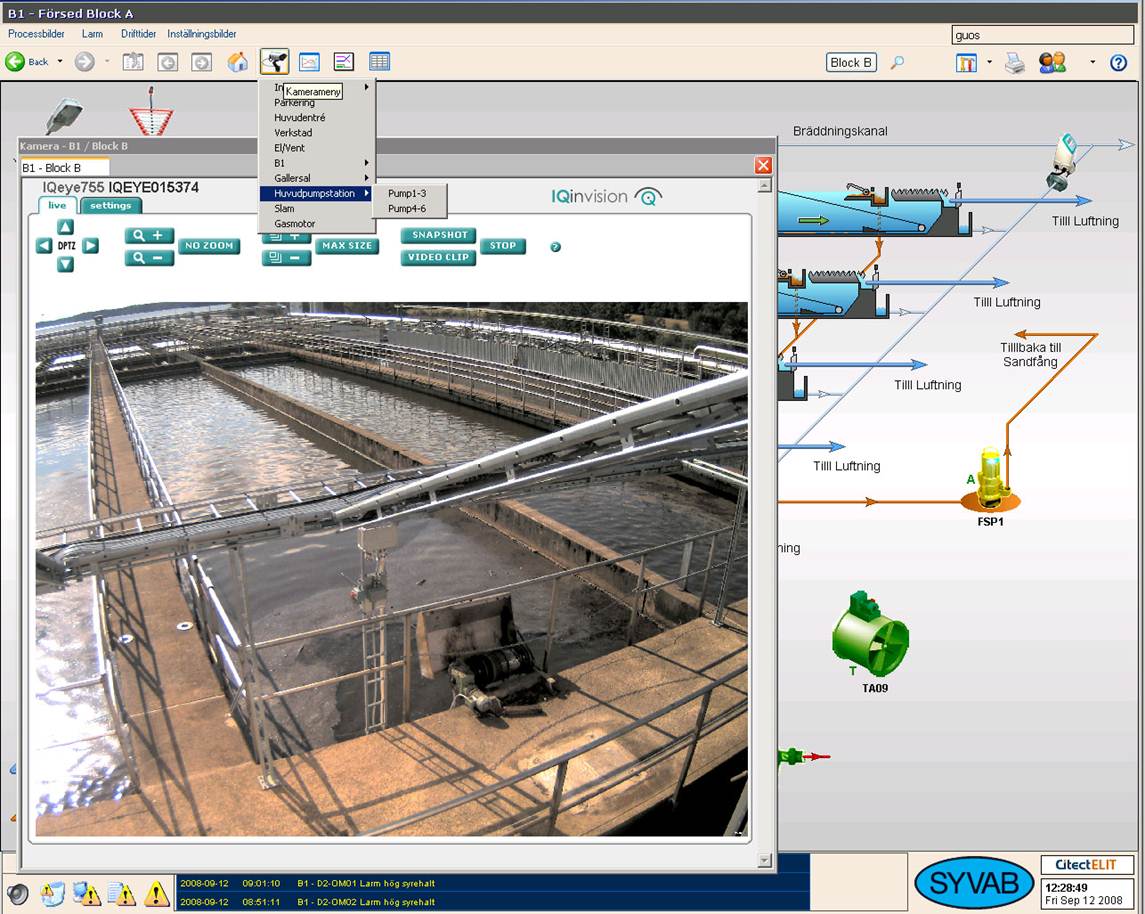Click the username input field

coord(1042,35)
